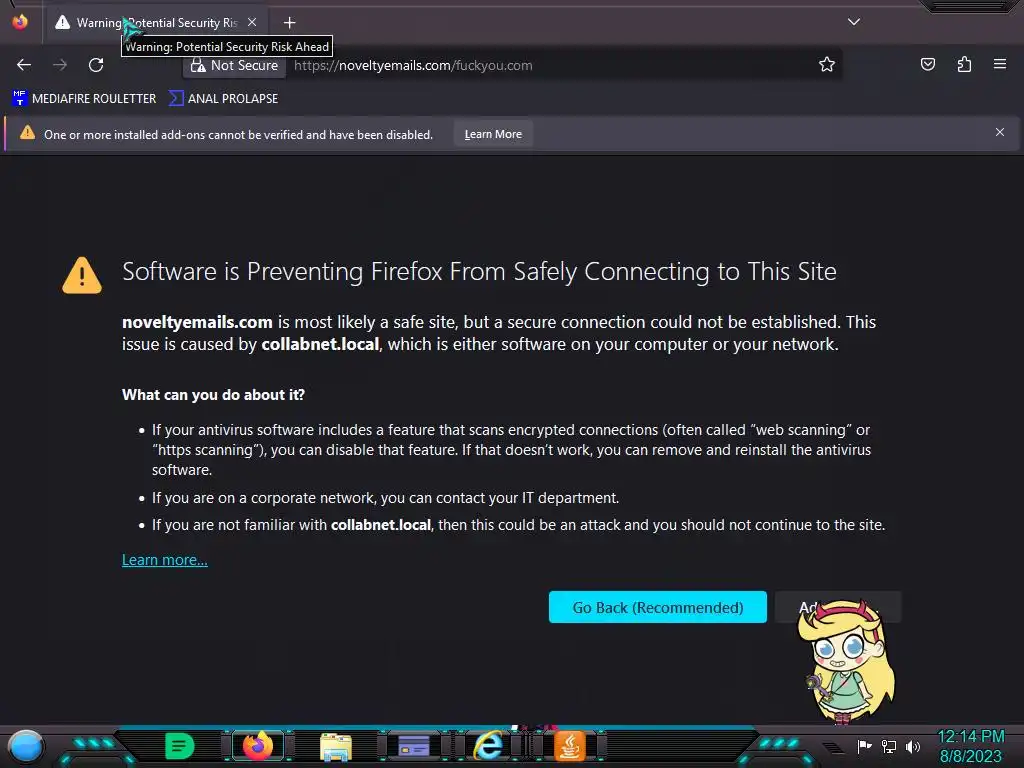The image size is (1024, 768).
Task: Click the Star Butterfly desktop mascot
Action: 846,662
